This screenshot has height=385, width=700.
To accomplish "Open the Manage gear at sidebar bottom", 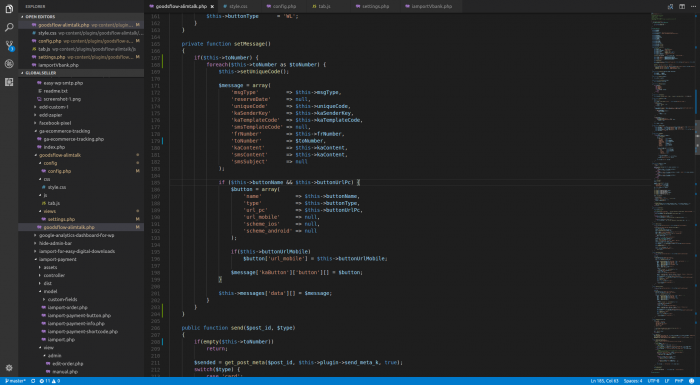I will click(x=9, y=368).
